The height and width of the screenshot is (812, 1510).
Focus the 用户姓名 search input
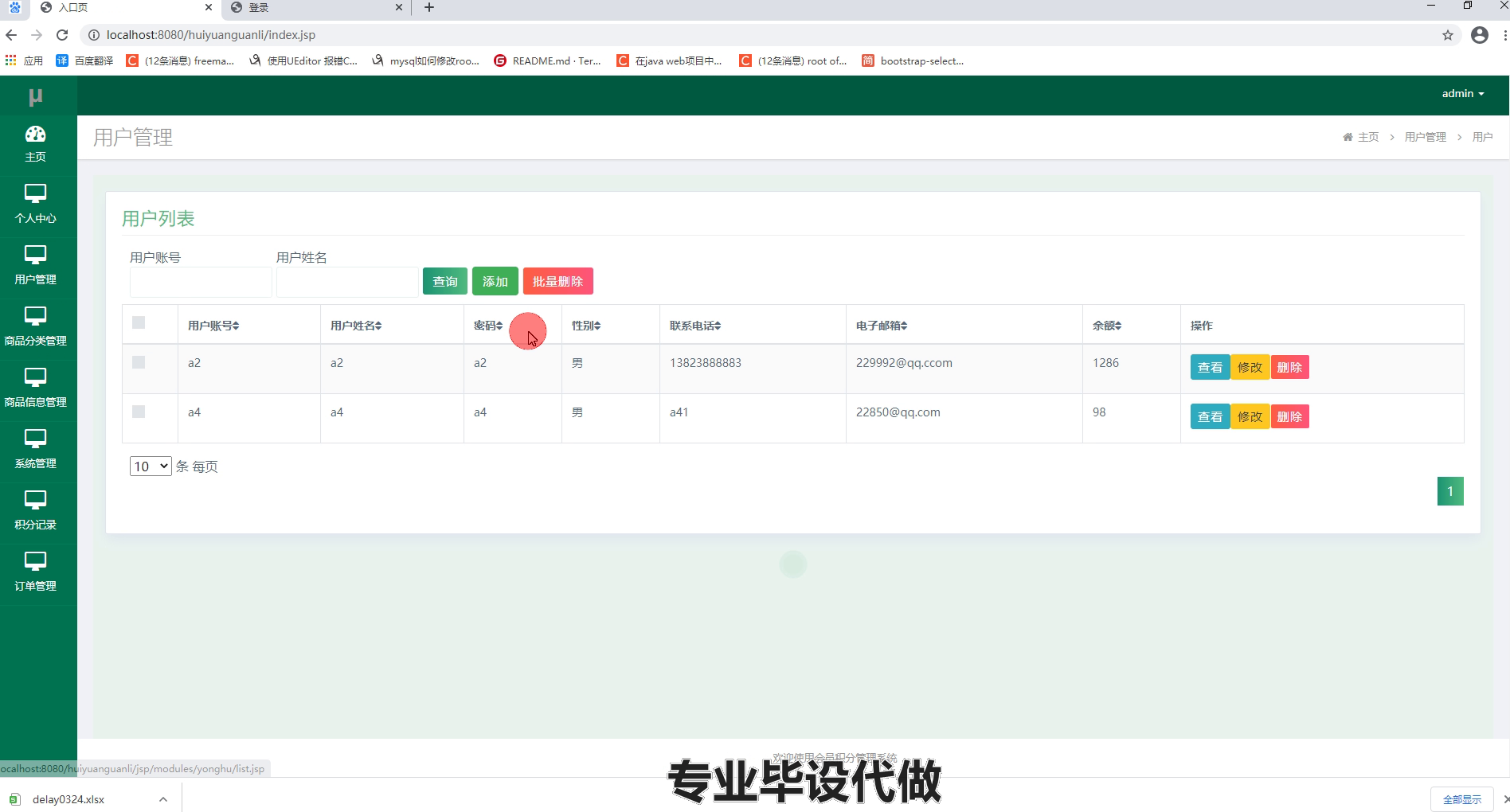(347, 282)
